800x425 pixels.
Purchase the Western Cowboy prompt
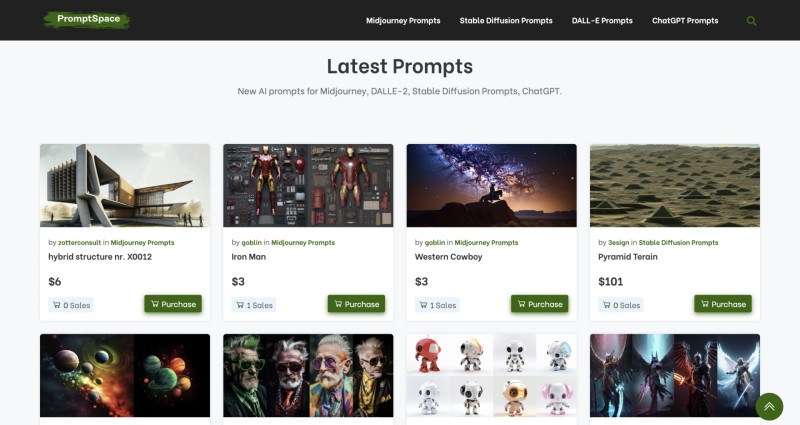pos(539,304)
